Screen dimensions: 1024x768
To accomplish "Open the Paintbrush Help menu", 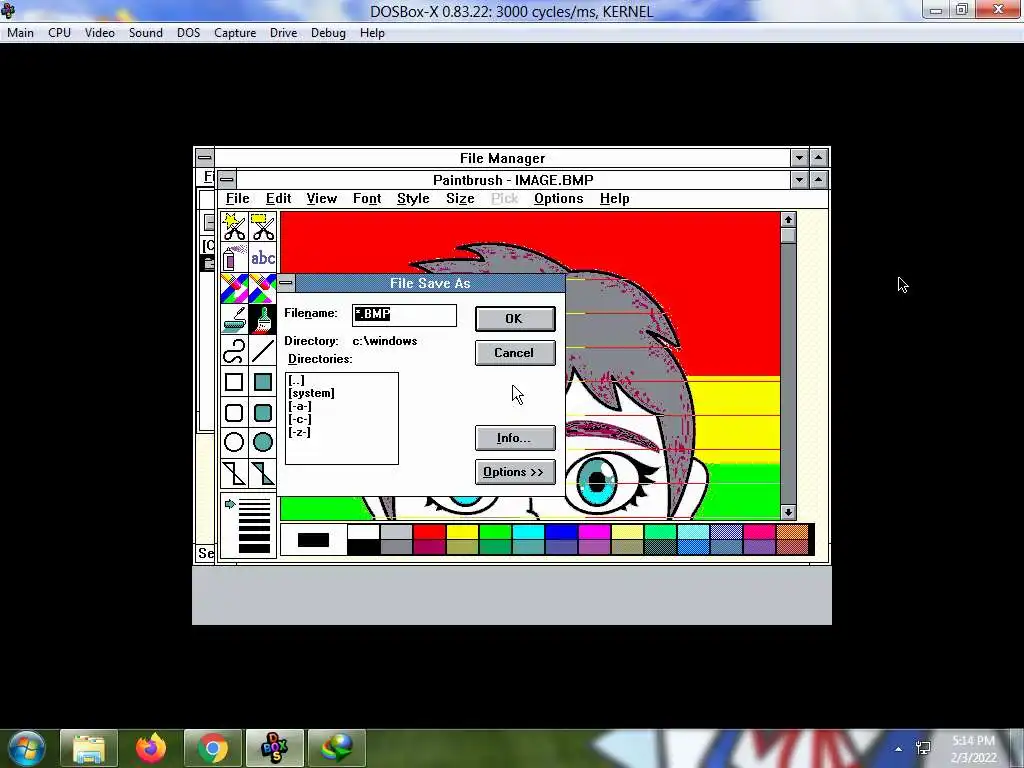I will tap(615, 199).
